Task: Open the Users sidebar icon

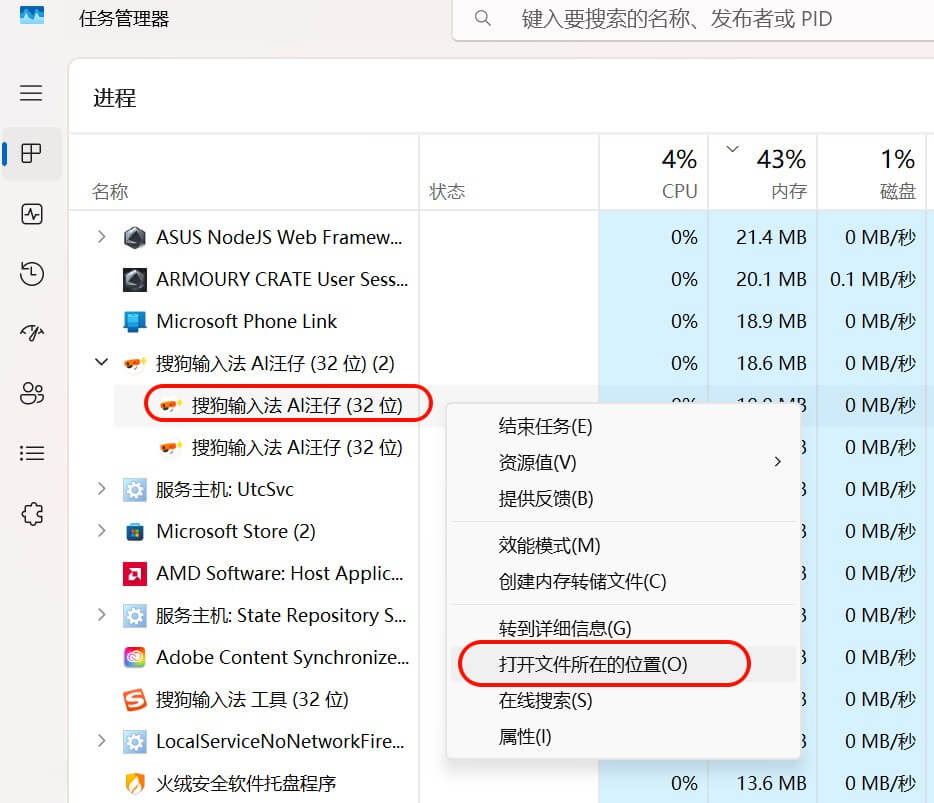Action: (31, 393)
